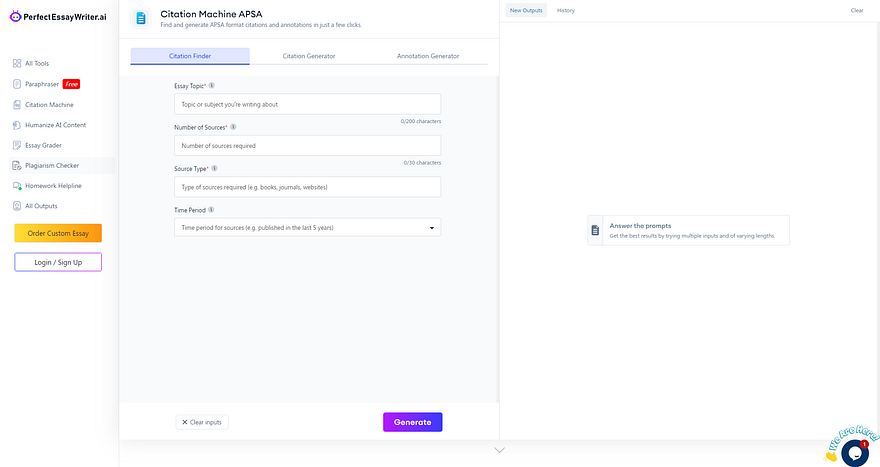880x467 pixels.
Task: Click the Humanize AI Content icon
Action: click(x=17, y=125)
